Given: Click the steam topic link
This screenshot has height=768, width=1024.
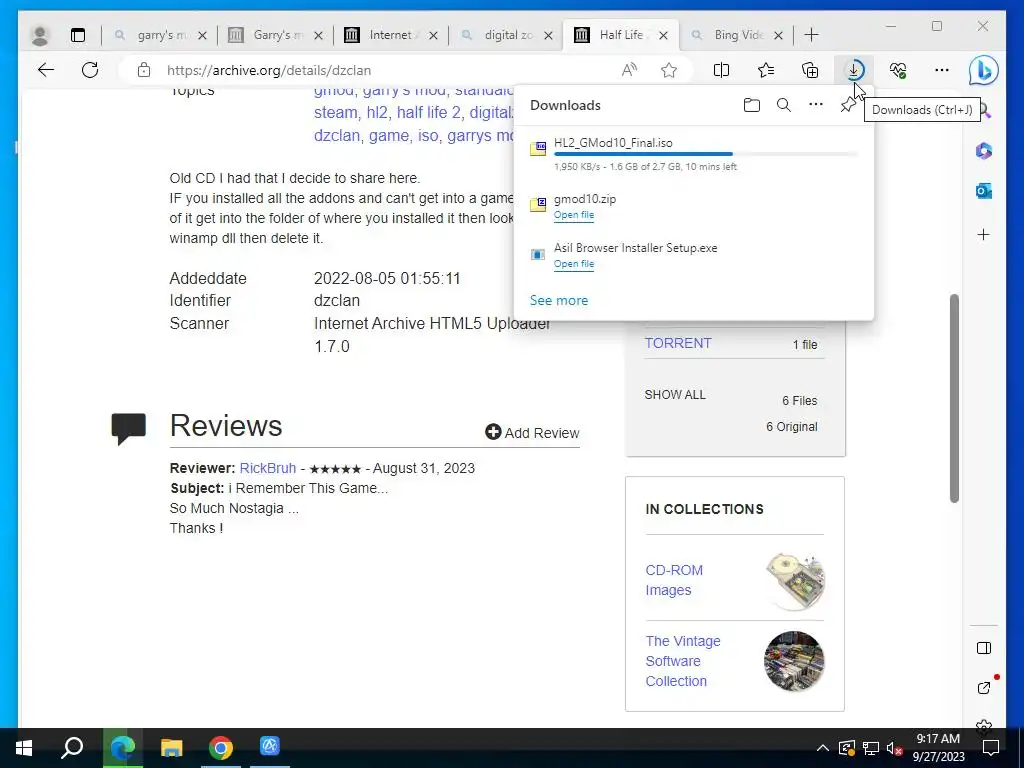Looking at the screenshot, I should tap(336, 112).
